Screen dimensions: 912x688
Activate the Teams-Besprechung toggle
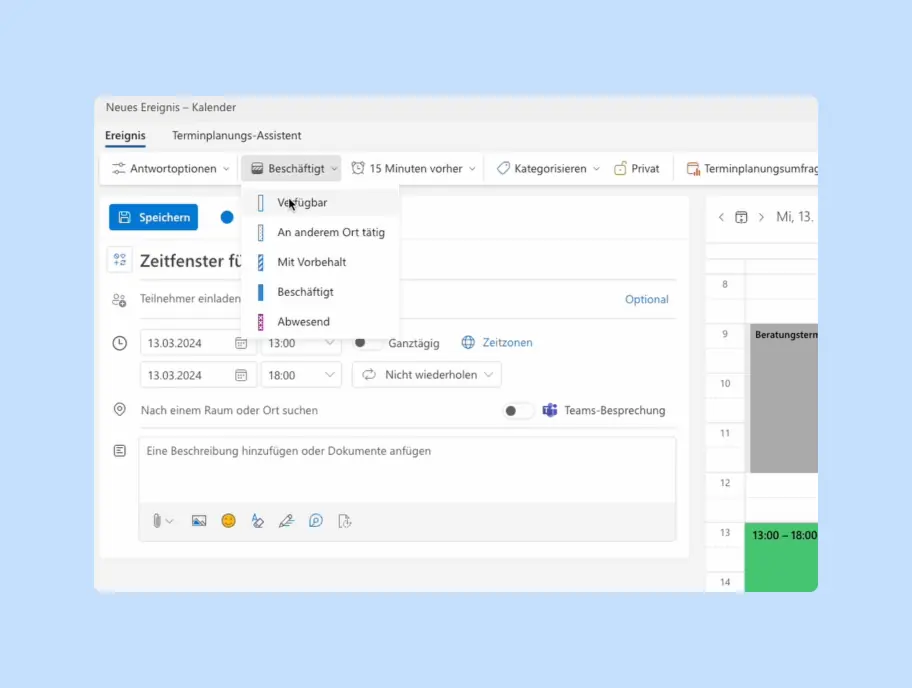coord(517,409)
